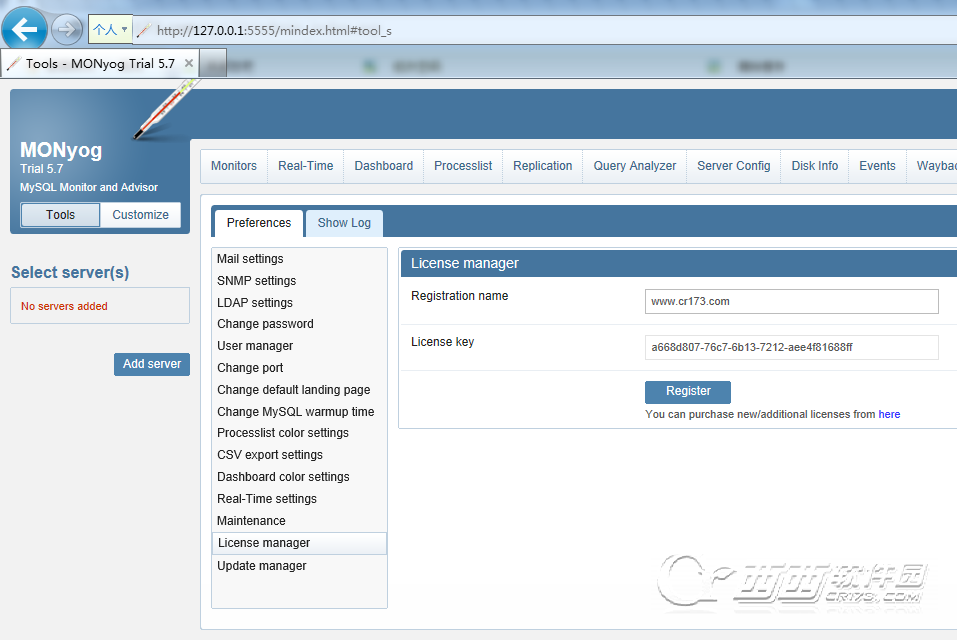
Task: Open Mail settings preferences
Action: tap(250, 259)
